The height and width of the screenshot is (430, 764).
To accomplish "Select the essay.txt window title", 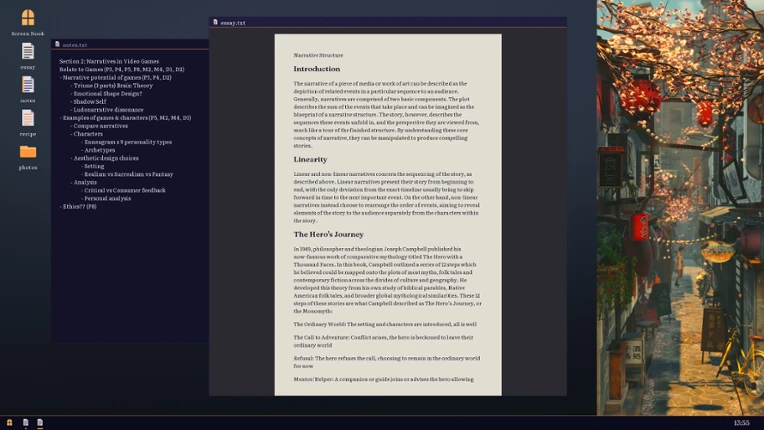I will 233,23.
